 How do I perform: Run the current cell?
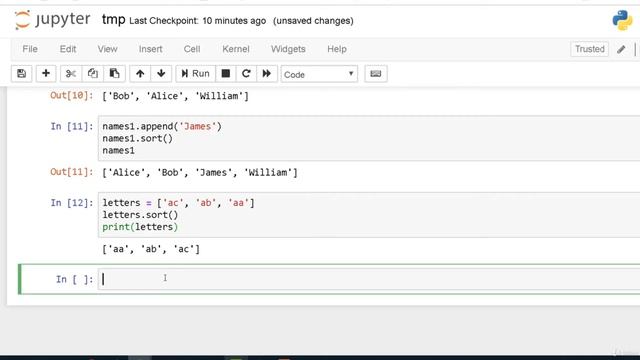[196, 74]
